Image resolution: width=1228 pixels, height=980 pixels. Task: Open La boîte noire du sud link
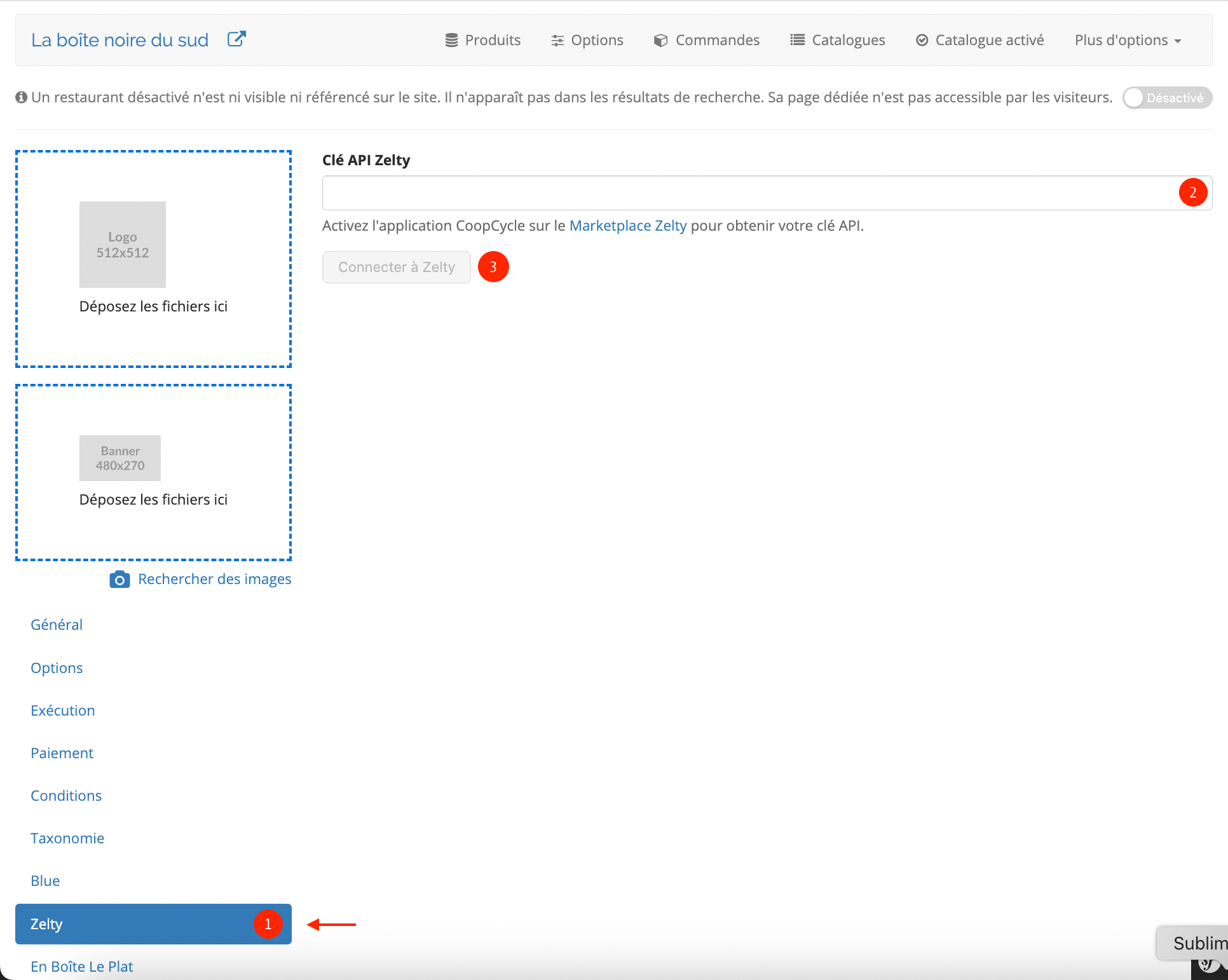click(119, 40)
